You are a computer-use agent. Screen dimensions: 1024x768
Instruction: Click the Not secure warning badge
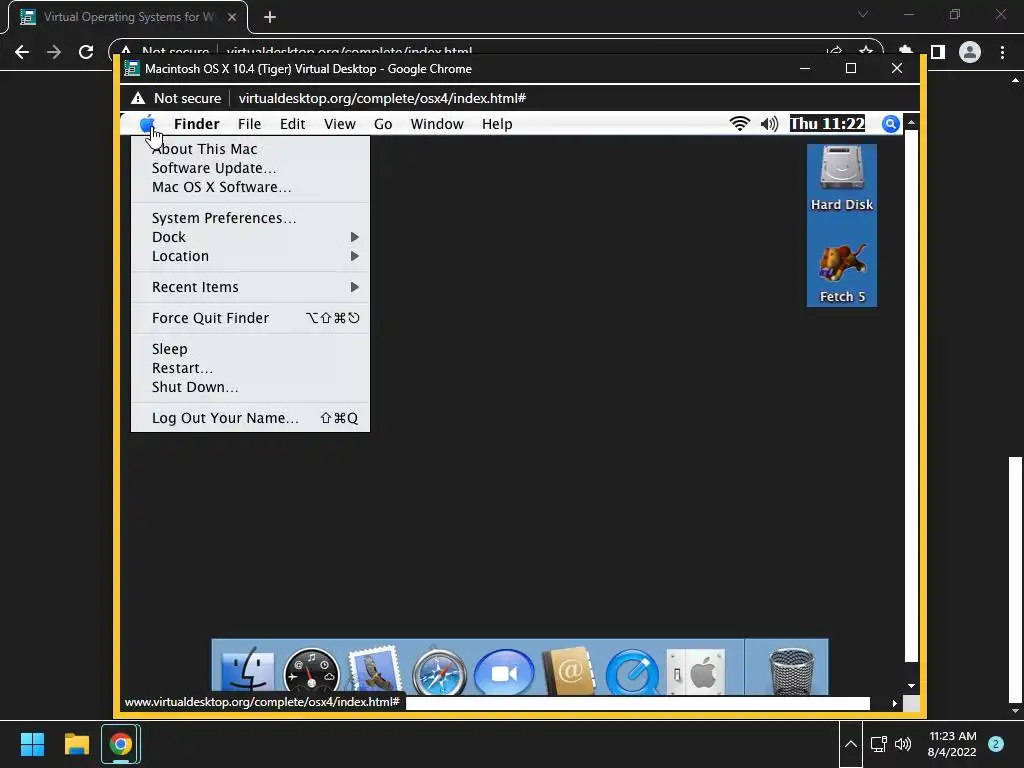pyautogui.click(x=176, y=99)
